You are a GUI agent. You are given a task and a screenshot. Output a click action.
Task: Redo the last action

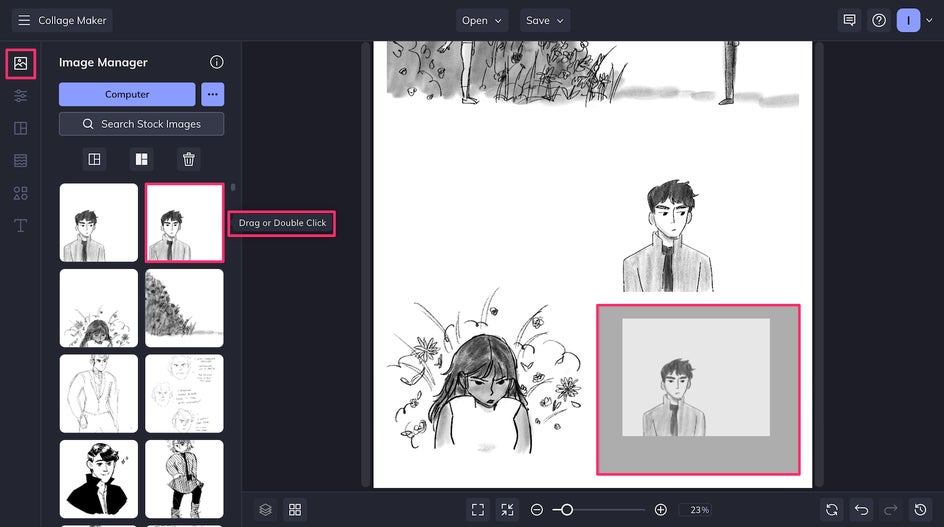pos(891,510)
